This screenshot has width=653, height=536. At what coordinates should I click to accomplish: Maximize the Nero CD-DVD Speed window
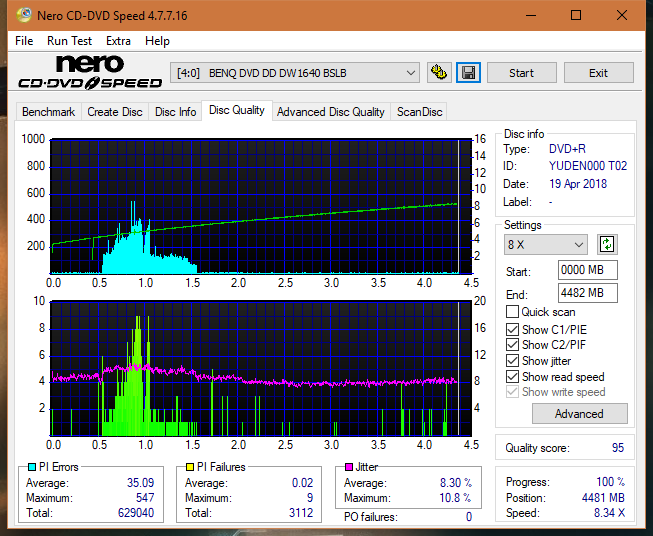576,15
